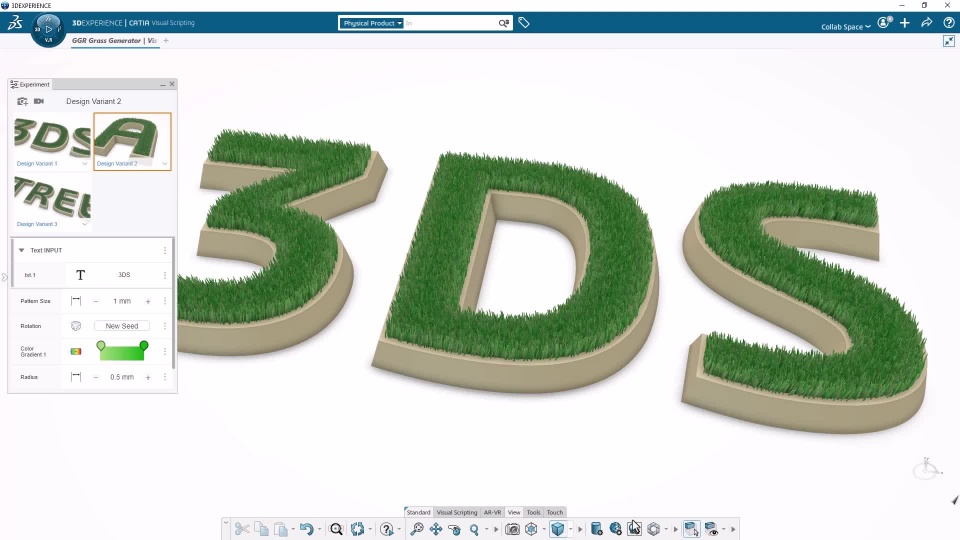Decrease Pattern Size with minus button
The height and width of the screenshot is (540, 960).
click(96, 301)
